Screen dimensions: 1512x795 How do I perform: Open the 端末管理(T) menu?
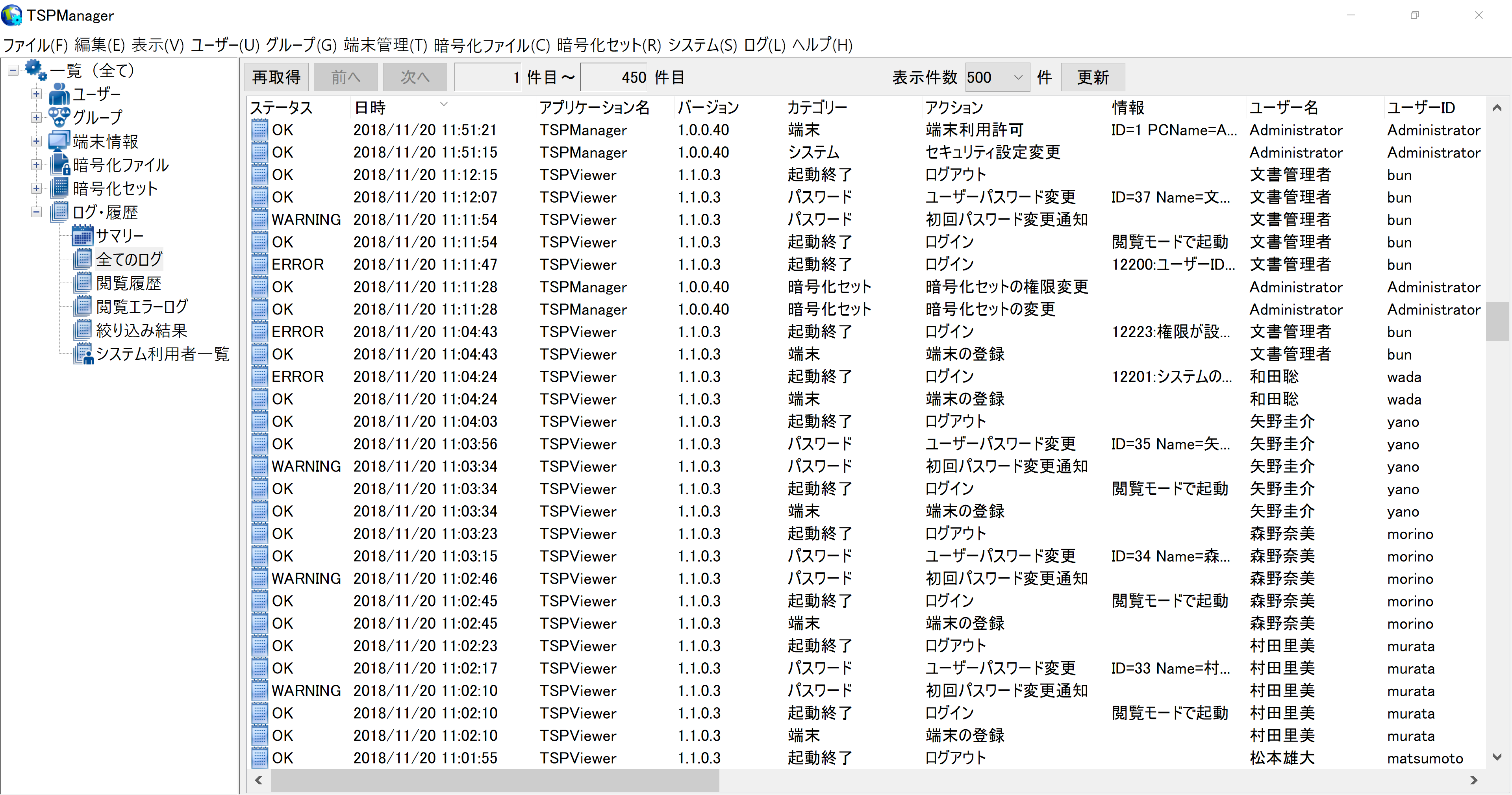click(x=385, y=44)
